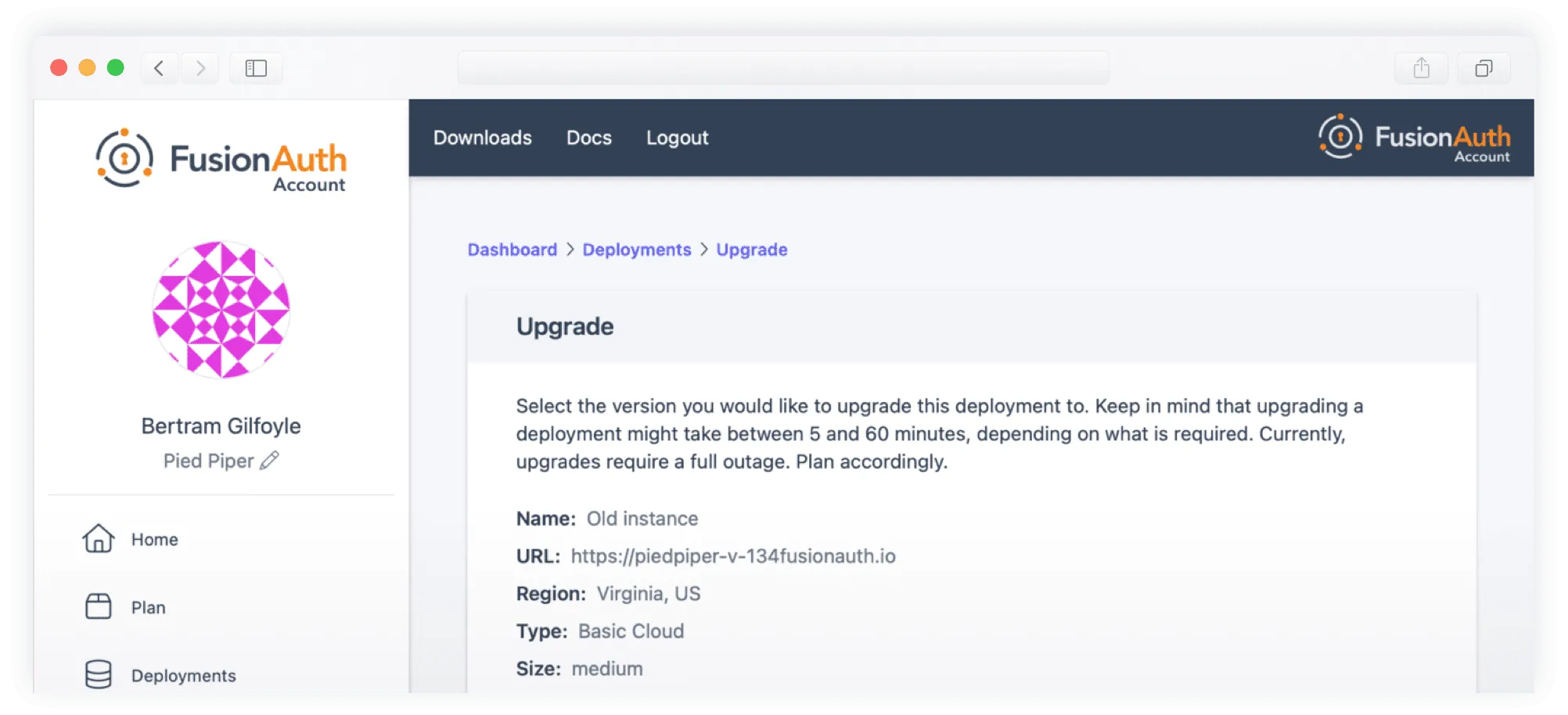Image resolution: width=1568 pixels, height=715 pixels.
Task: Go to Dashboard breadcrumb link
Action: point(512,250)
